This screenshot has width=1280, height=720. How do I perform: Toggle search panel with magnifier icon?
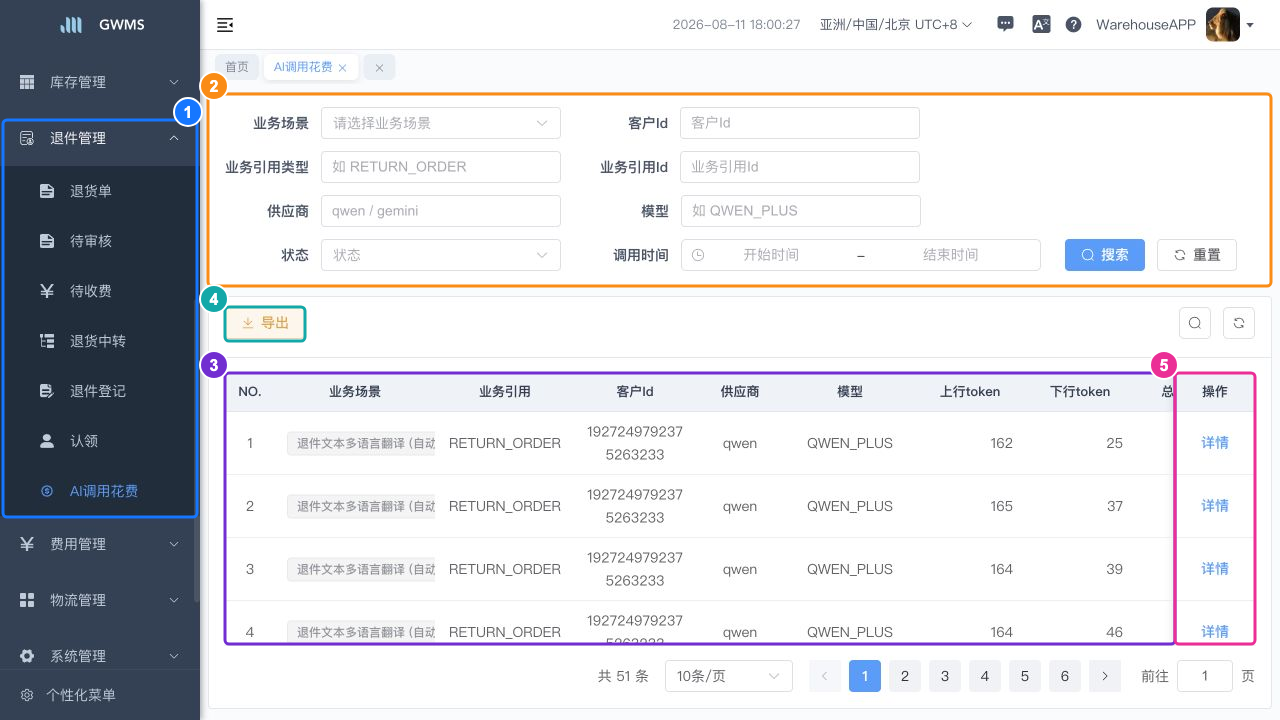coord(1195,323)
